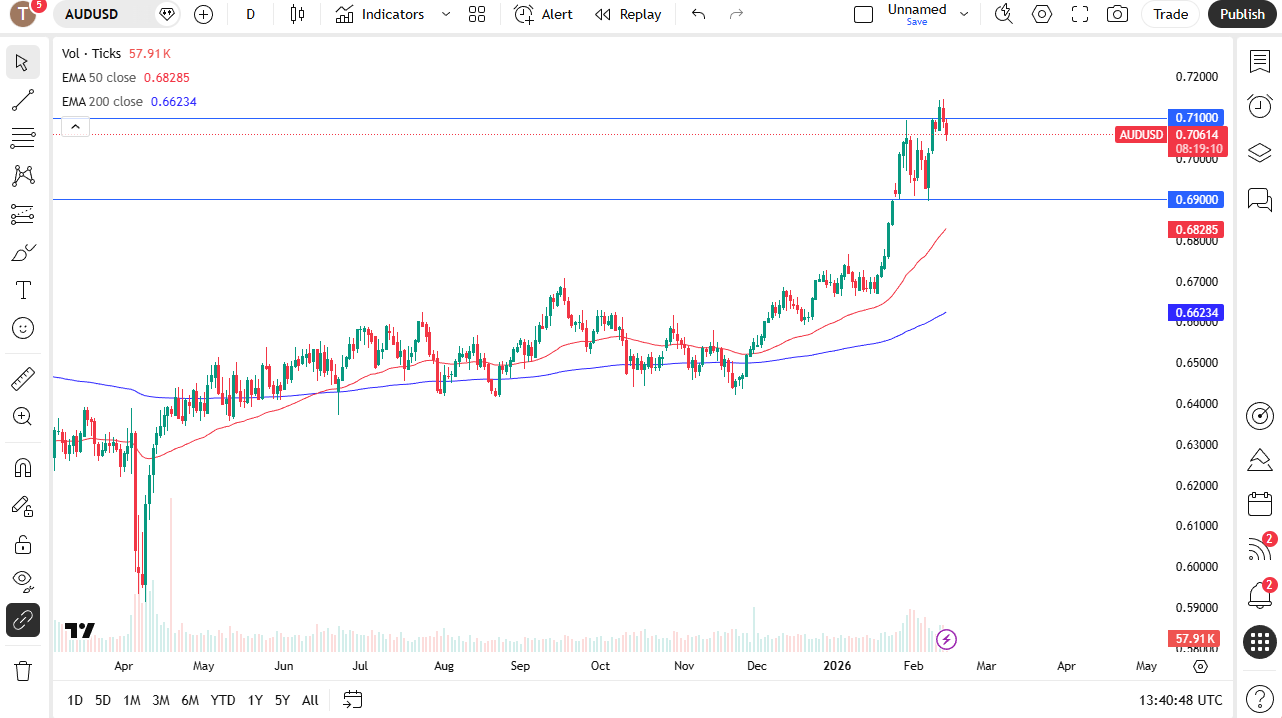
Task: Open the watchlist panel icon
Action: (x=1260, y=62)
